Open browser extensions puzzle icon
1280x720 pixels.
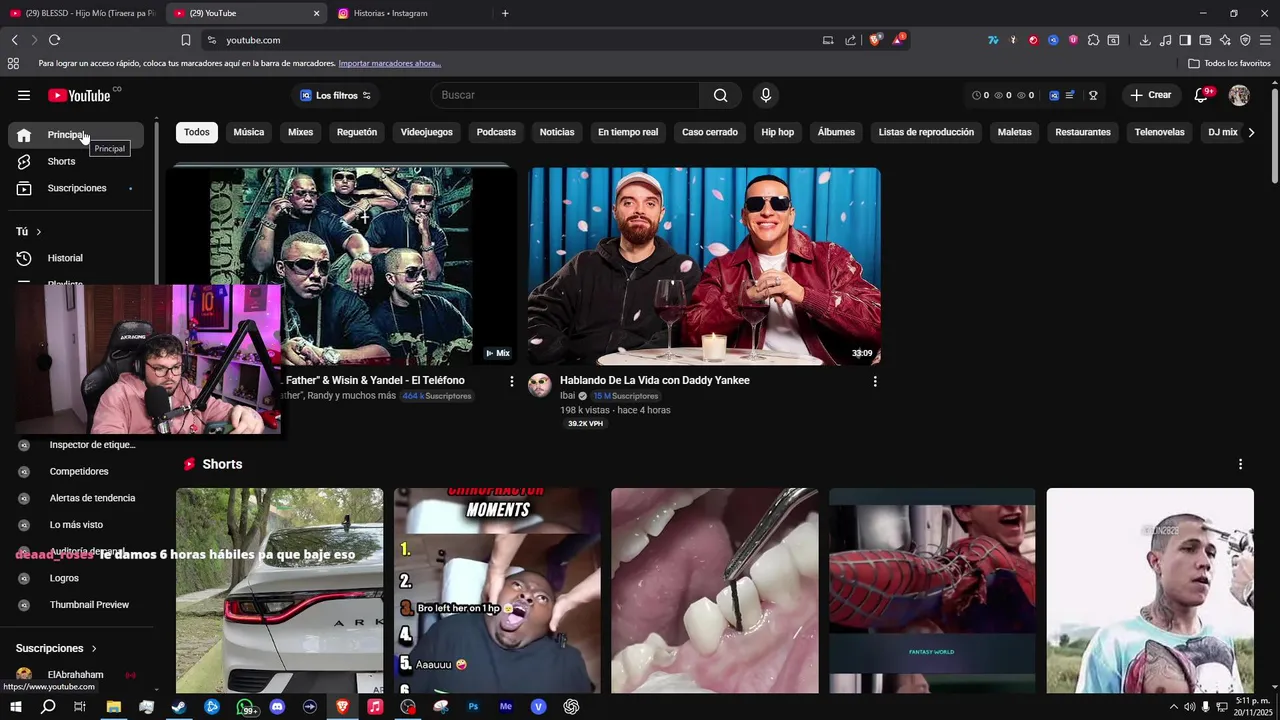1093,40
